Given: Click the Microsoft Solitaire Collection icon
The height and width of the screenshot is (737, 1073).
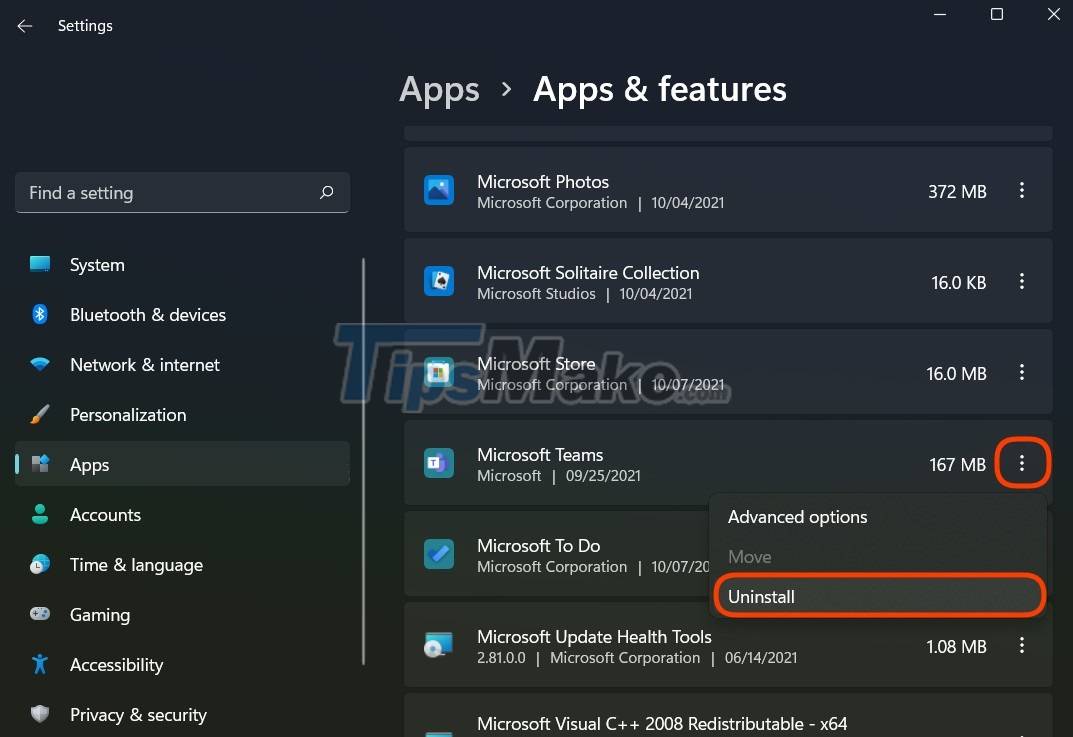Looking at the screenshot, I should pos(440,281).
